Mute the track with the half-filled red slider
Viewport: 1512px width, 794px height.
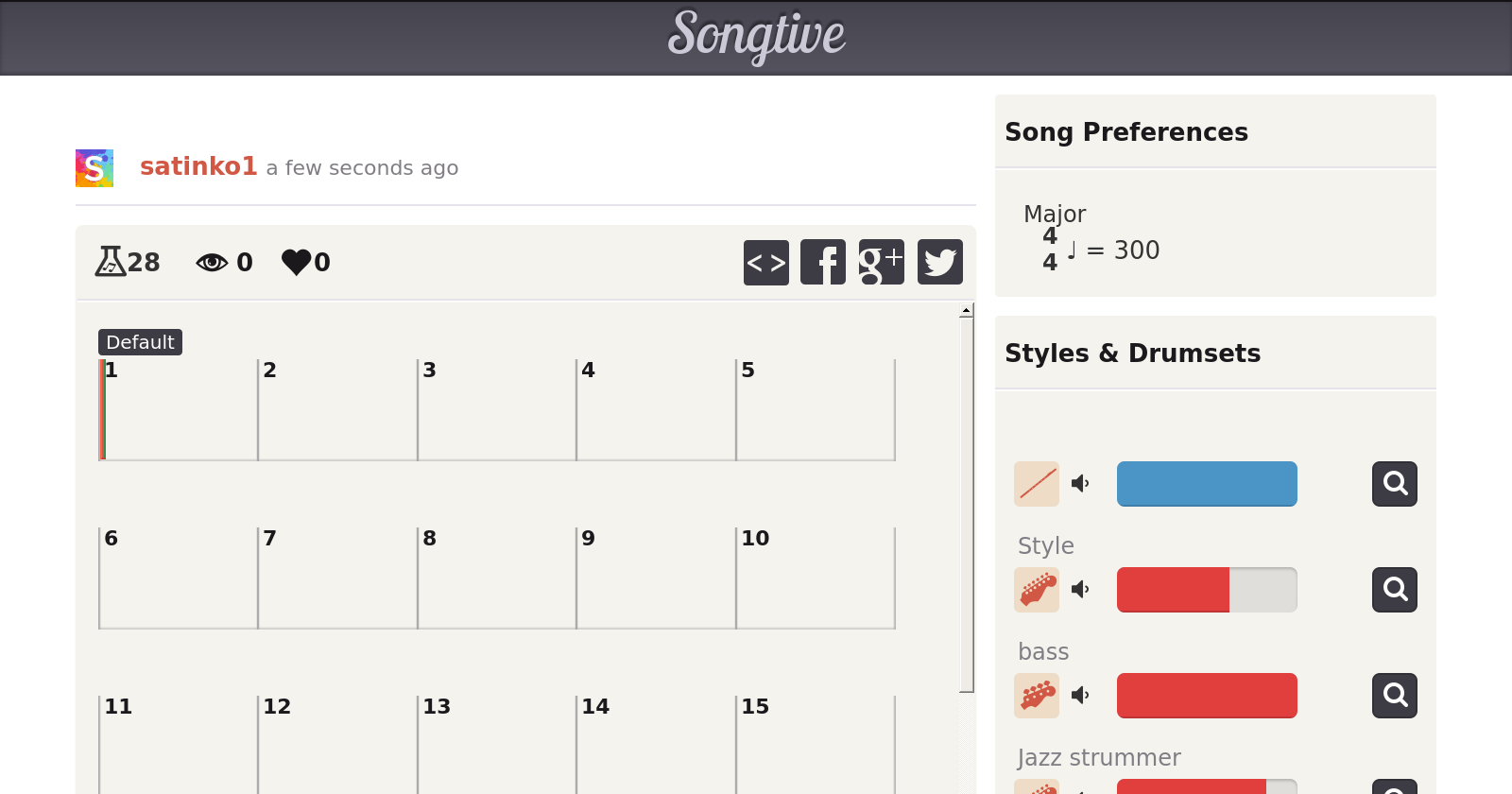coord(1080,590)
